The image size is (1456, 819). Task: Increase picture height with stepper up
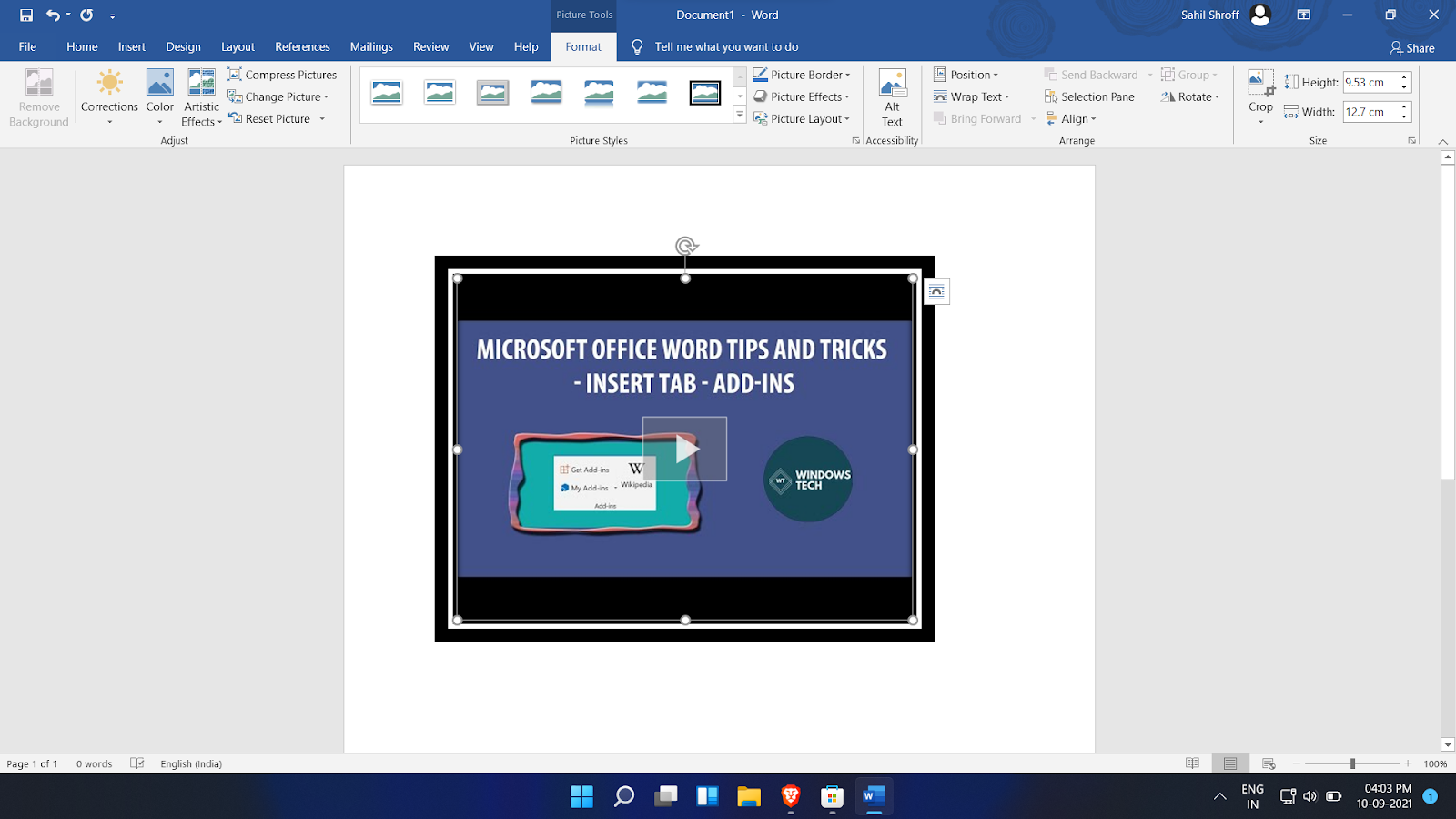click(x=1405, y=77)
